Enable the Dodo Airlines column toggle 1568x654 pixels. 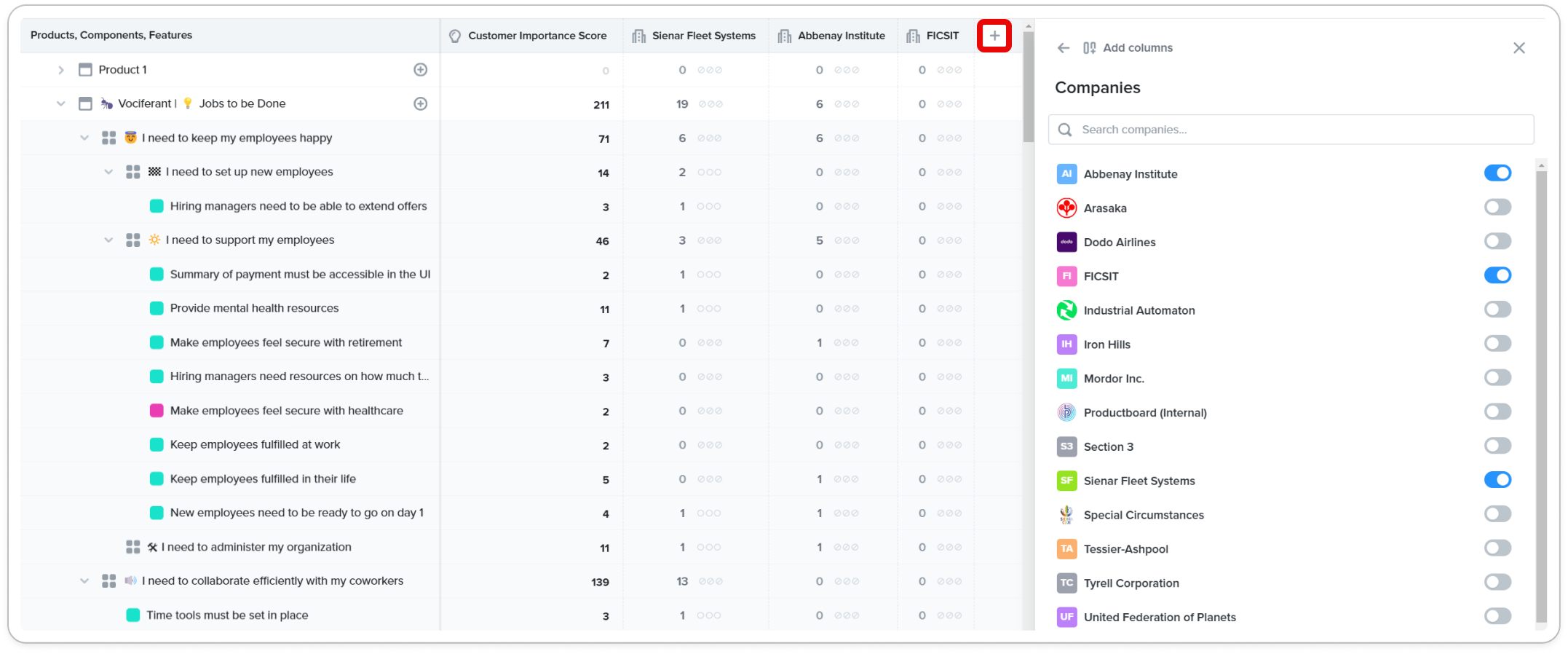(x=1497, y=241)
